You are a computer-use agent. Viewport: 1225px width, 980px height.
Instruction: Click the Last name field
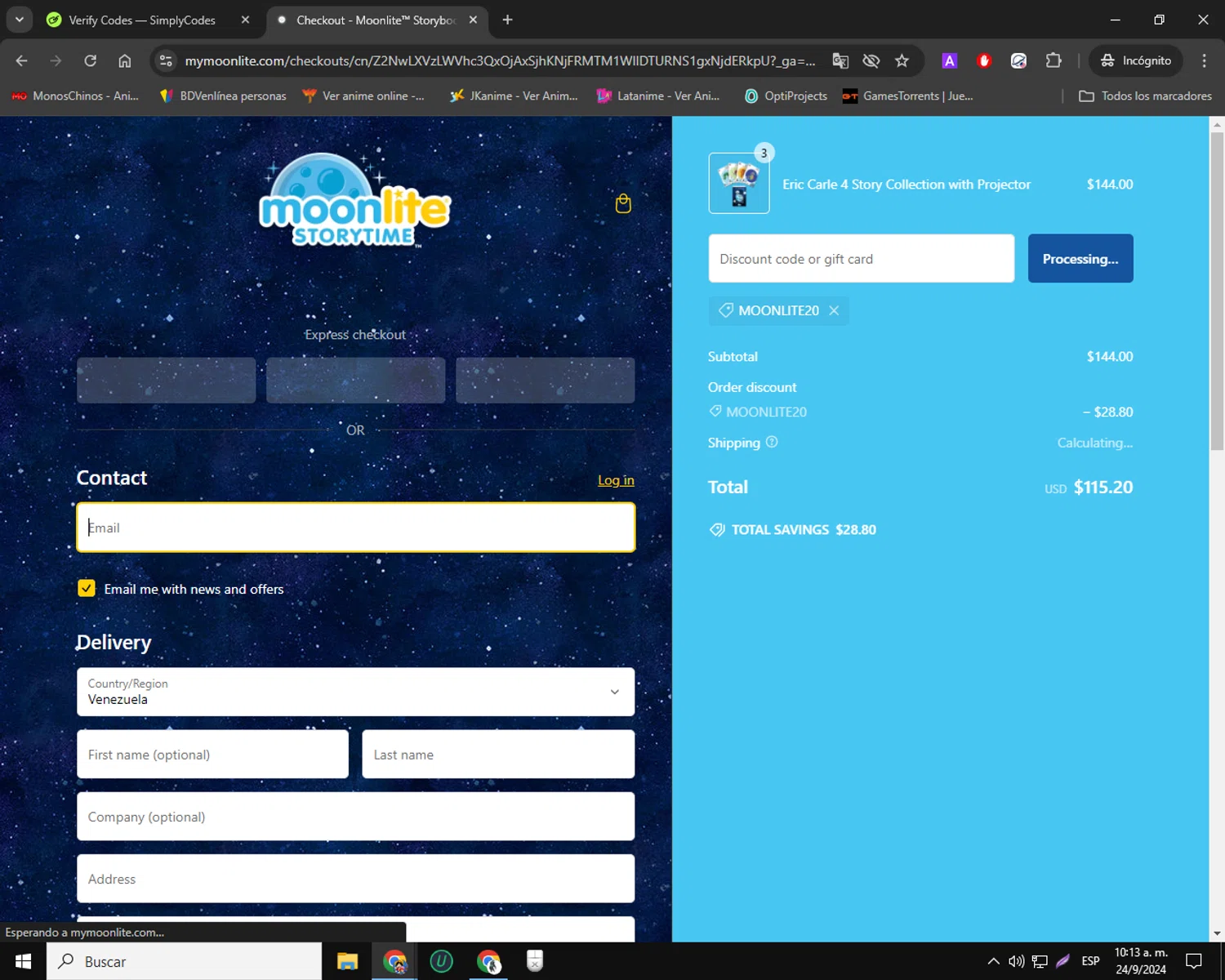498,755
